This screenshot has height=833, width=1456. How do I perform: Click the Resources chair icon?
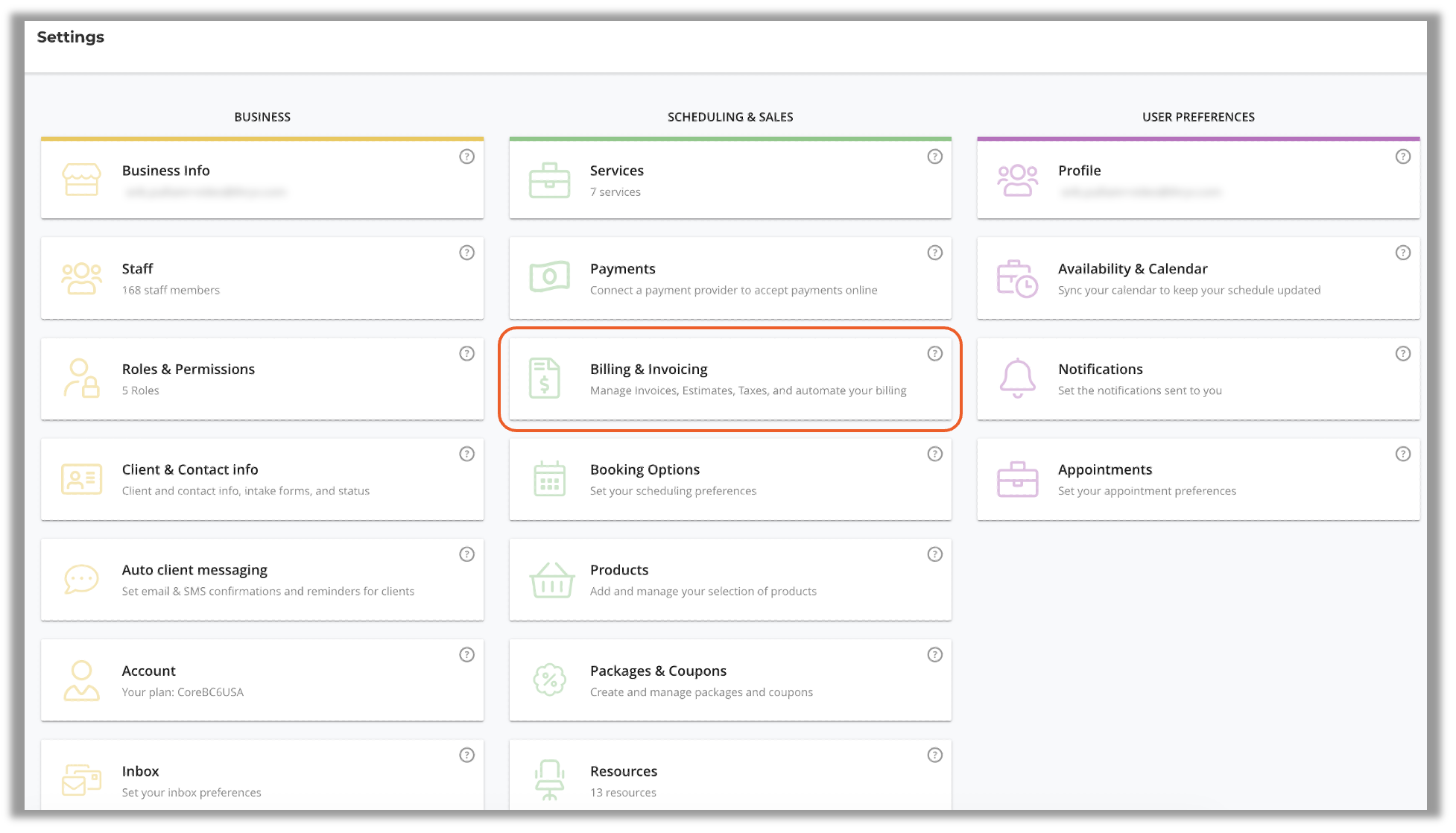coord(549,780)
